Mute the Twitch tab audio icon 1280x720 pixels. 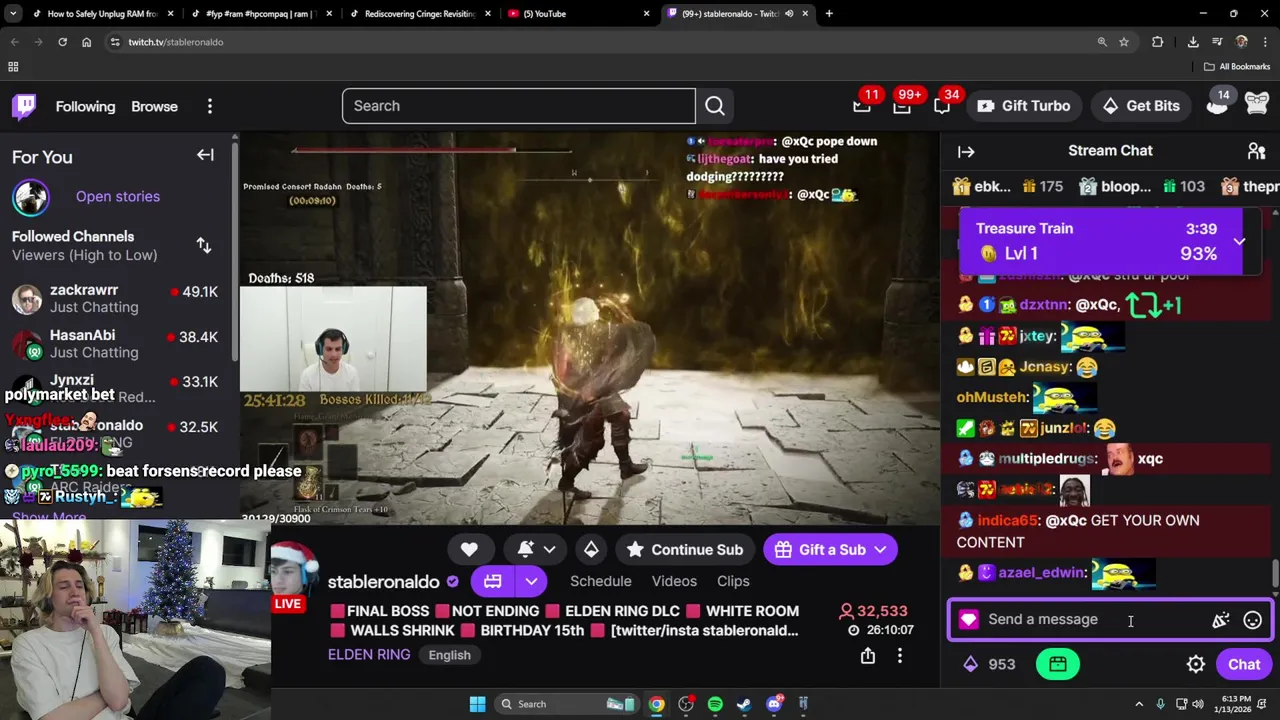point(789,14)
